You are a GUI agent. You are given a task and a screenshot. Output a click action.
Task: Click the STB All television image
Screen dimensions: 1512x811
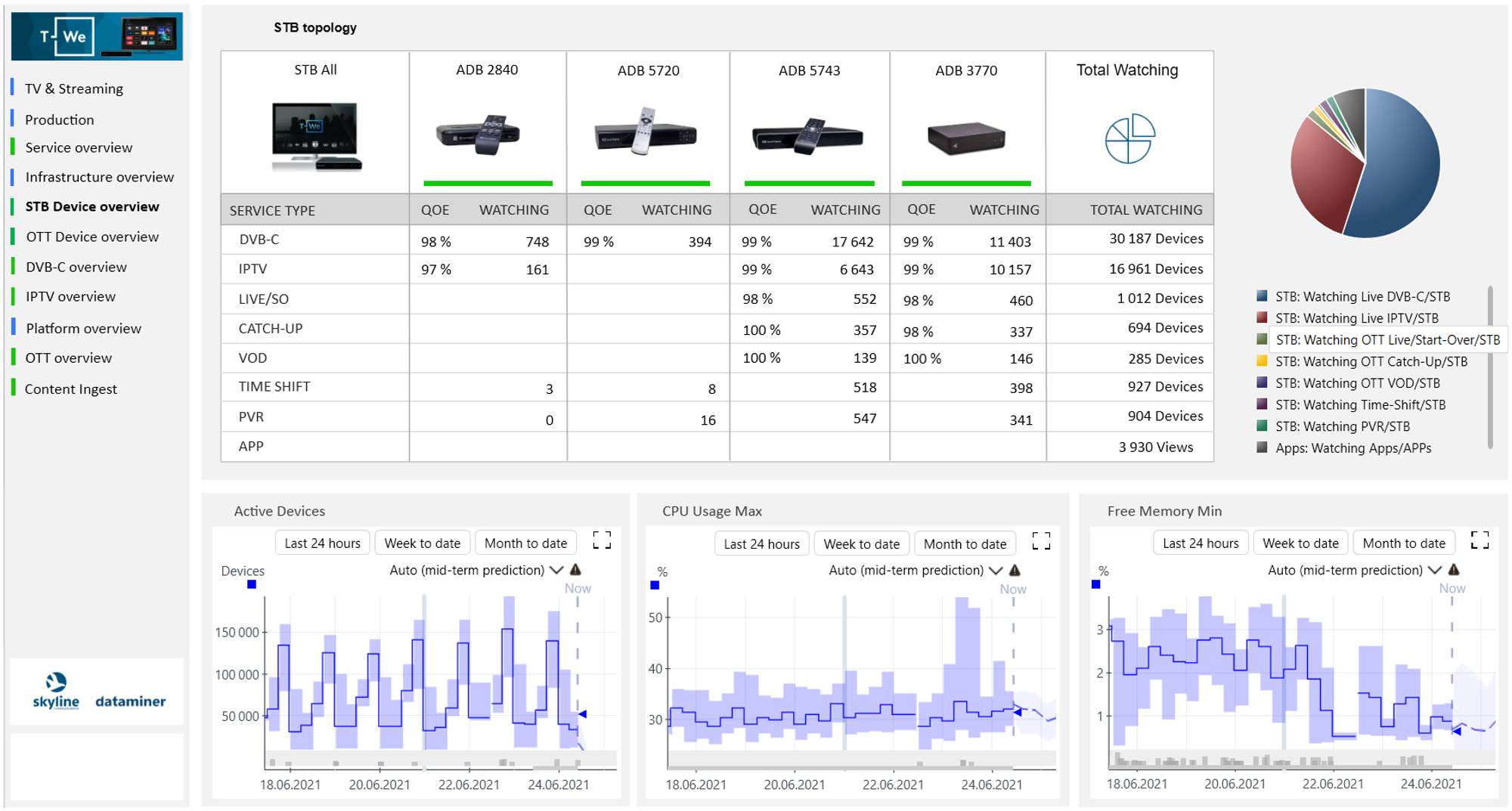316,137
